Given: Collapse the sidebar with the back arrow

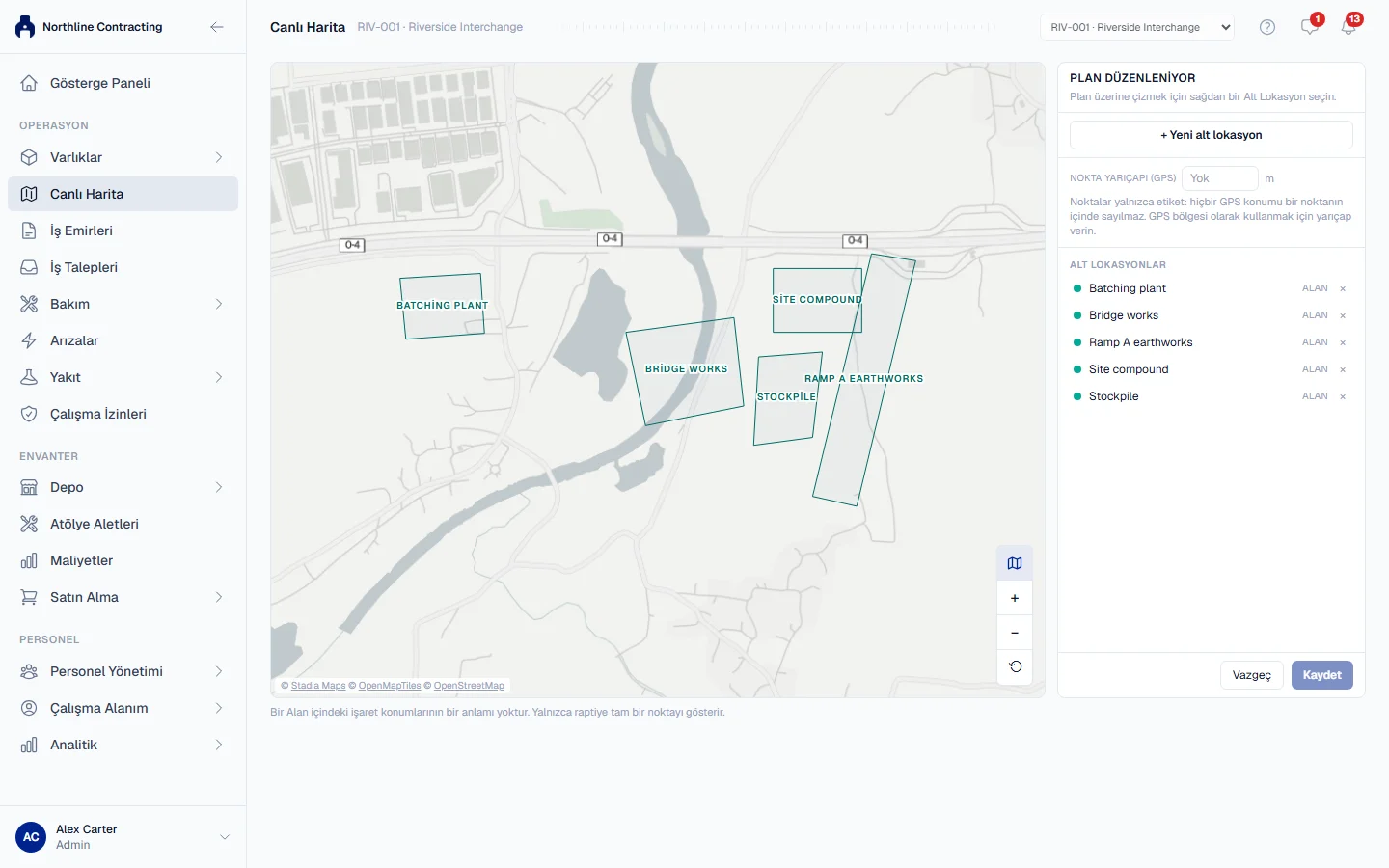Looking at the screenshot, I should click(x=217, y=27).
